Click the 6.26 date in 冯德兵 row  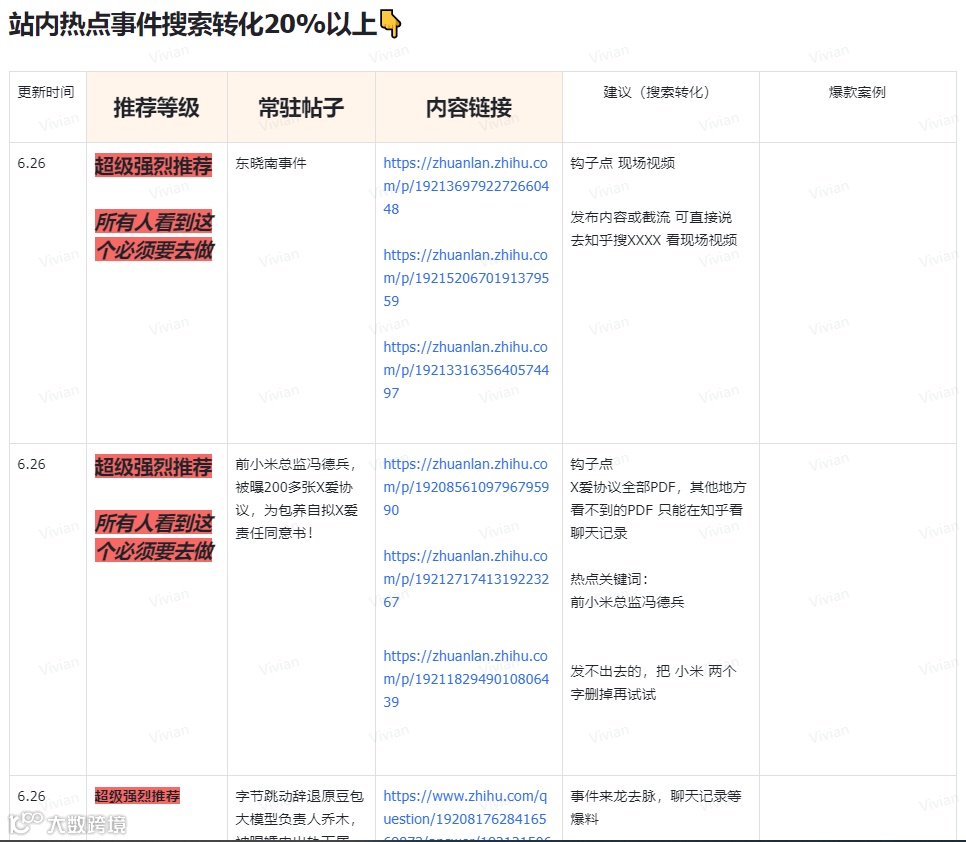(x=31, y=464)
